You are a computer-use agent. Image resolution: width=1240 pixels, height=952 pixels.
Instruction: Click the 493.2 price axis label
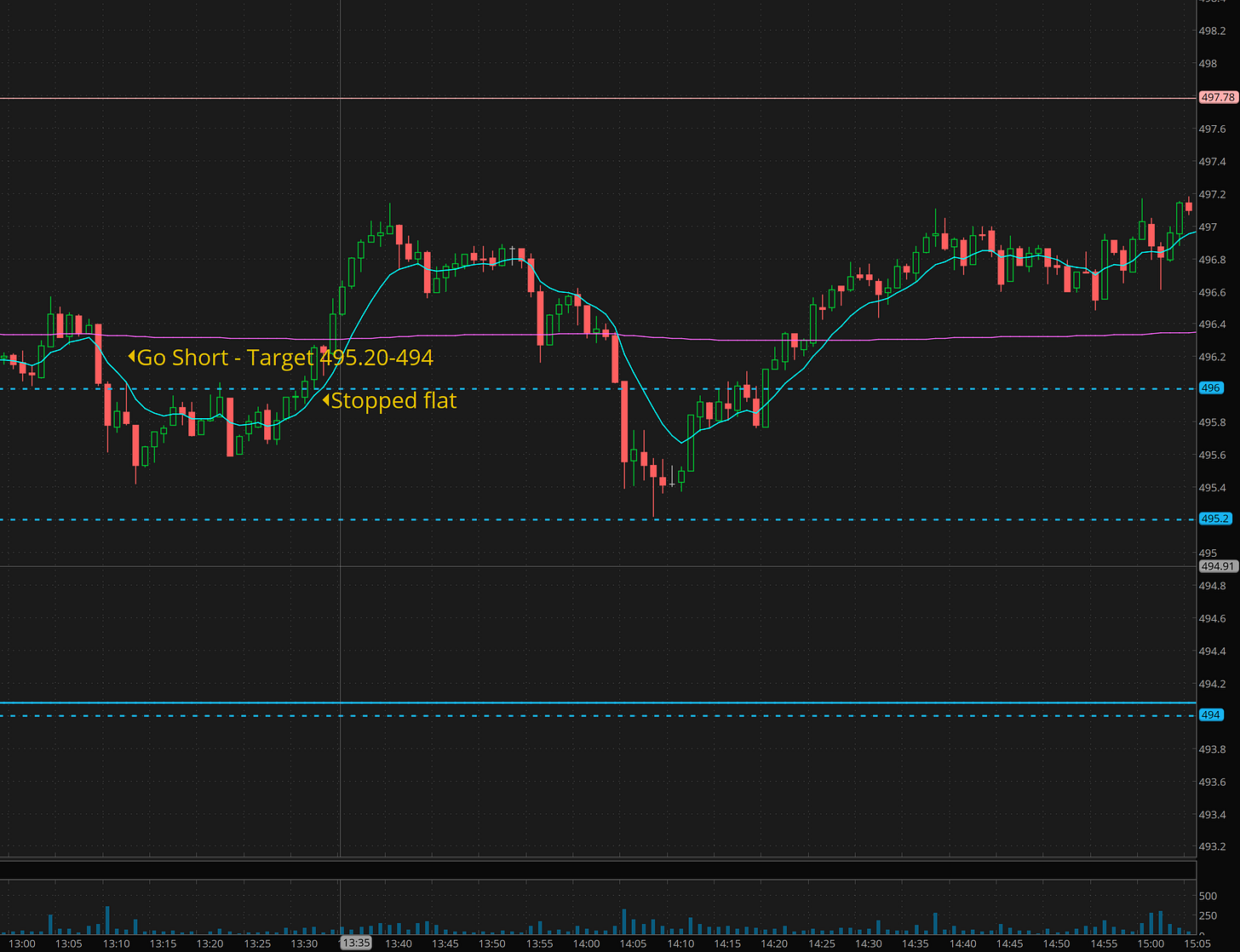point(1212,846)
